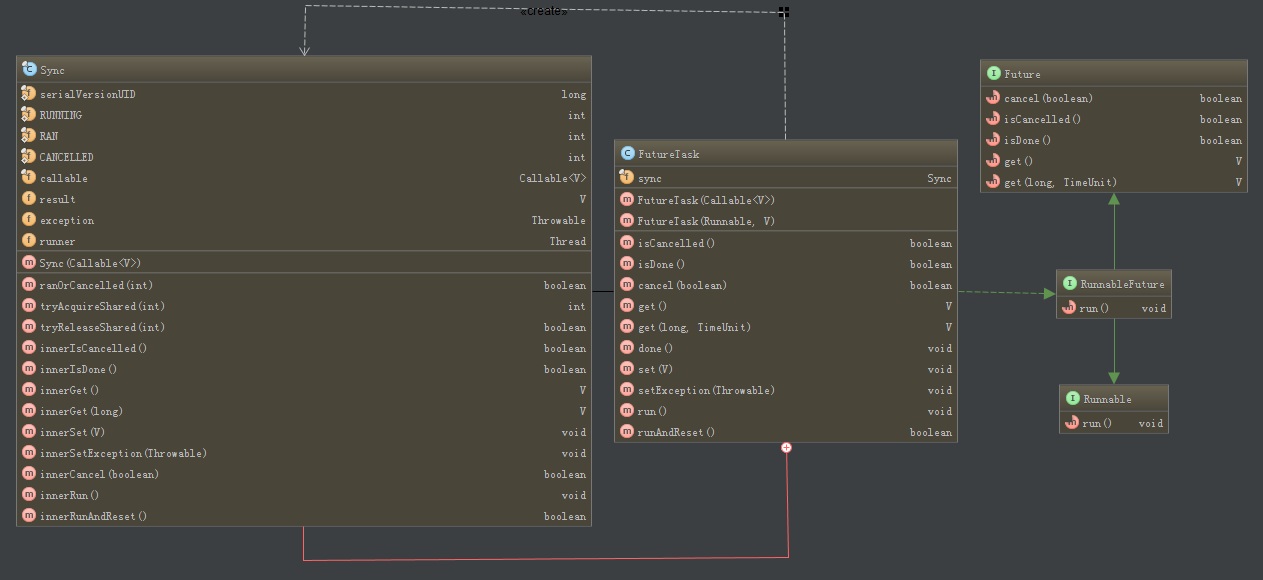Select the set(V) method in FutureTask
Viewport: 1263px width, 580px height.
pos(786,369)
